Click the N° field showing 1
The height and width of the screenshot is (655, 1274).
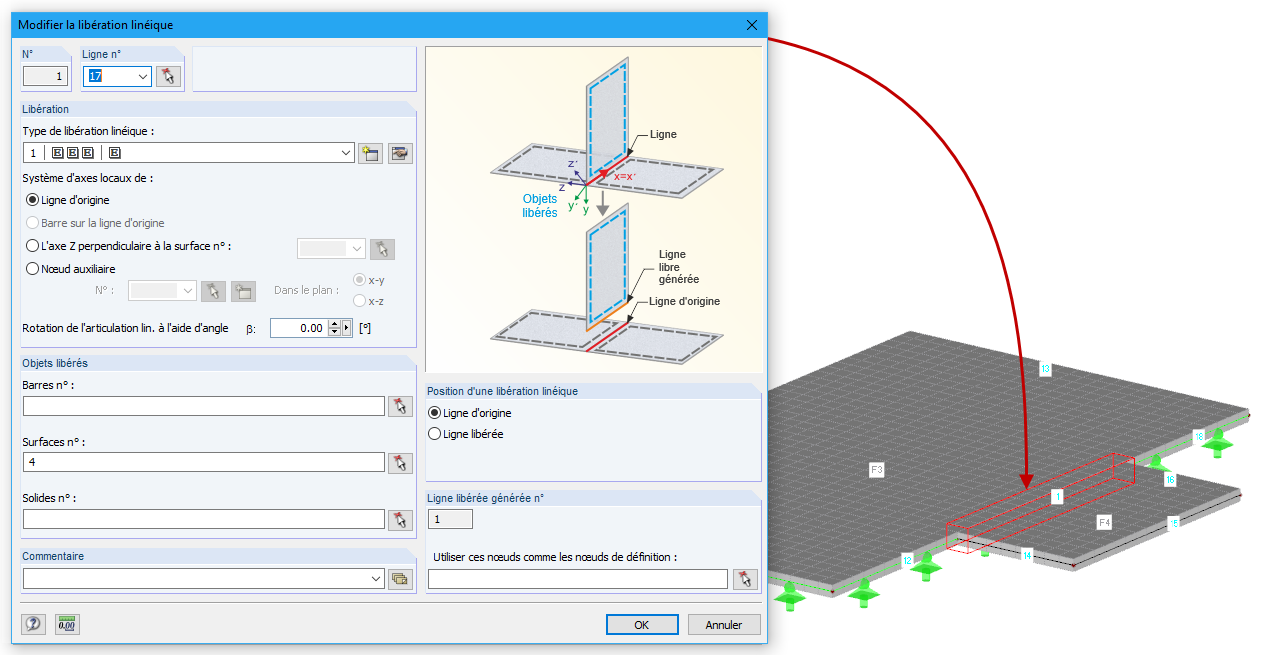click(45, 76)
